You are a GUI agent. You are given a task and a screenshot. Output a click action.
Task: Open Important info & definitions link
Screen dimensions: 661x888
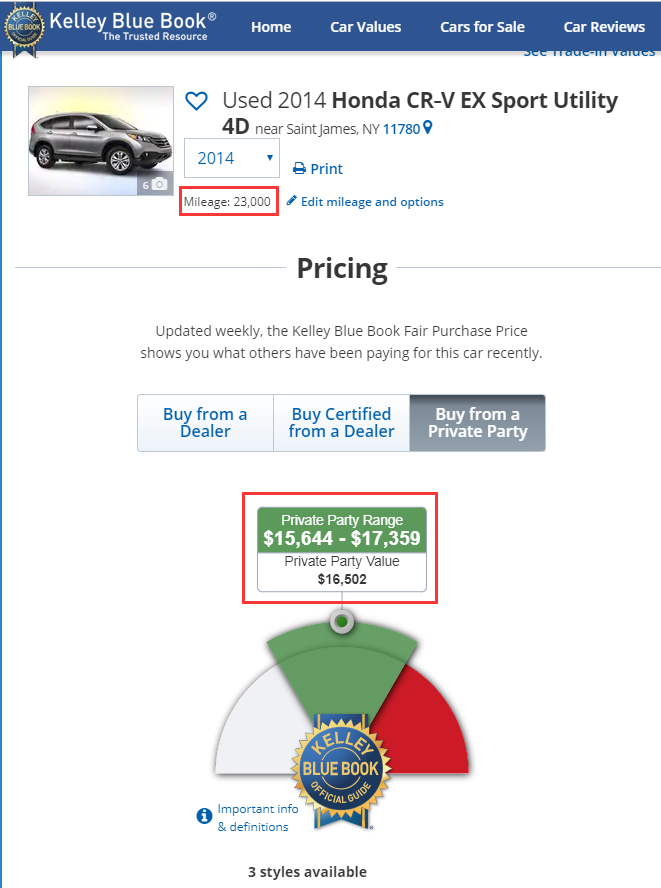[x=257, y=817]
